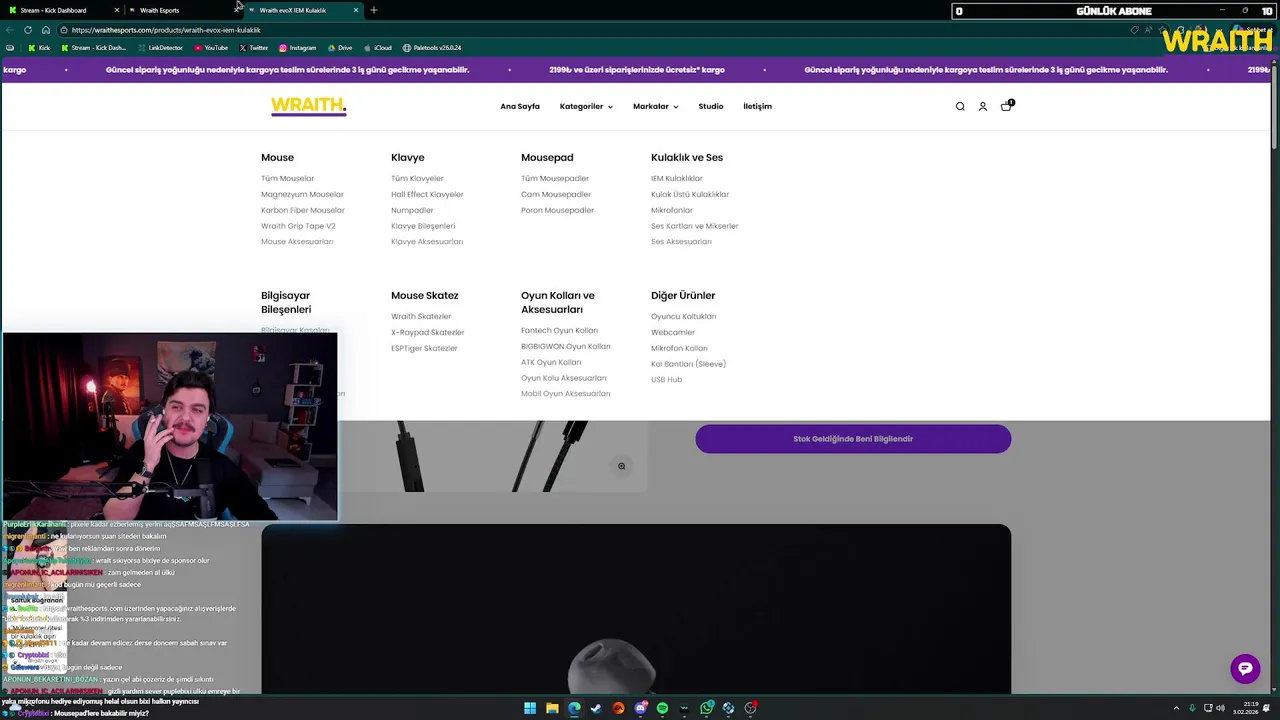The image size is (1280, 720).
Task: Click the search magnifier icon in site header
Action: (x=960, y=106)
